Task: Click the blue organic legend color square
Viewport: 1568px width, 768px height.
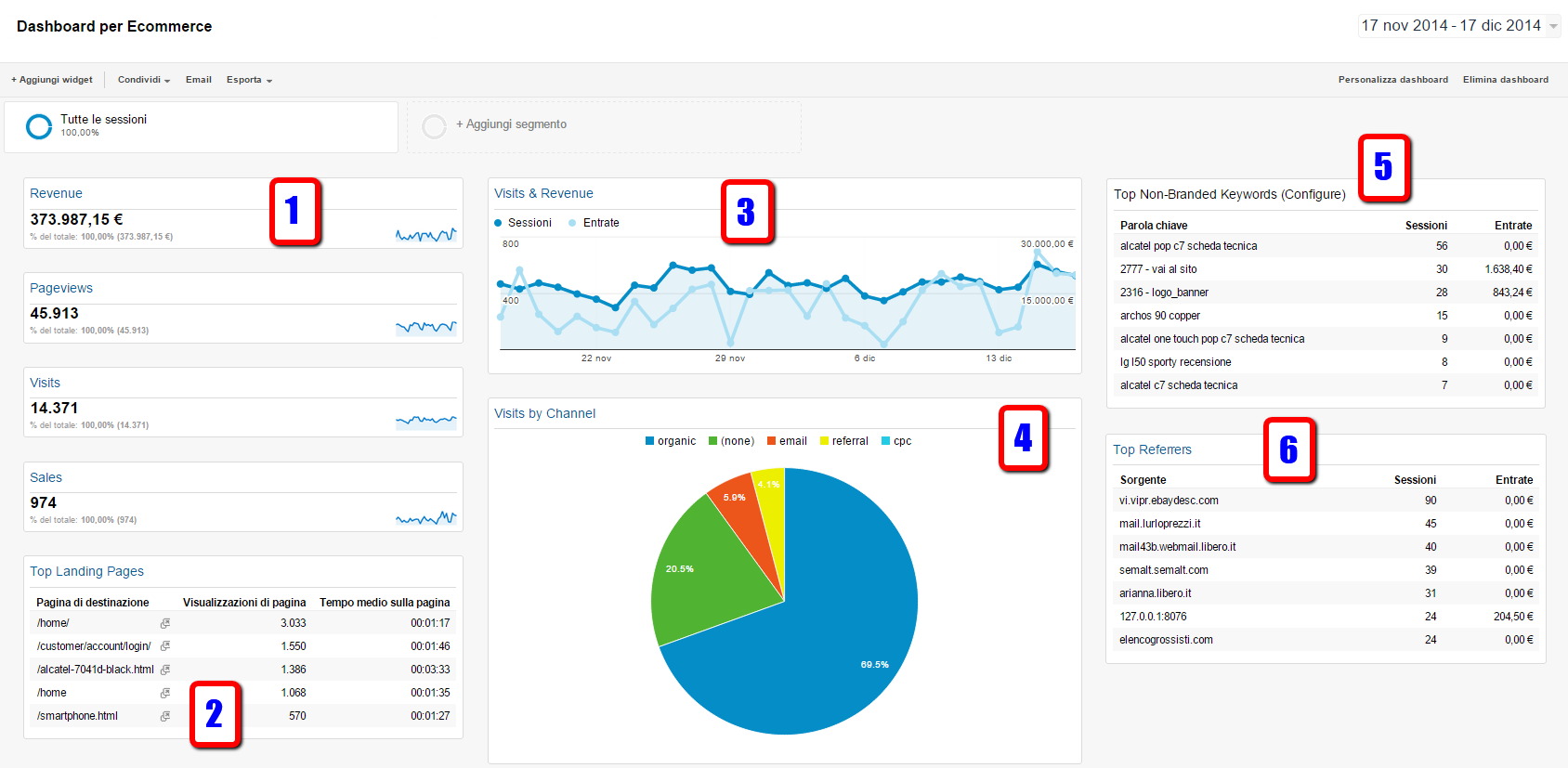Action: (x=650, y=441)
